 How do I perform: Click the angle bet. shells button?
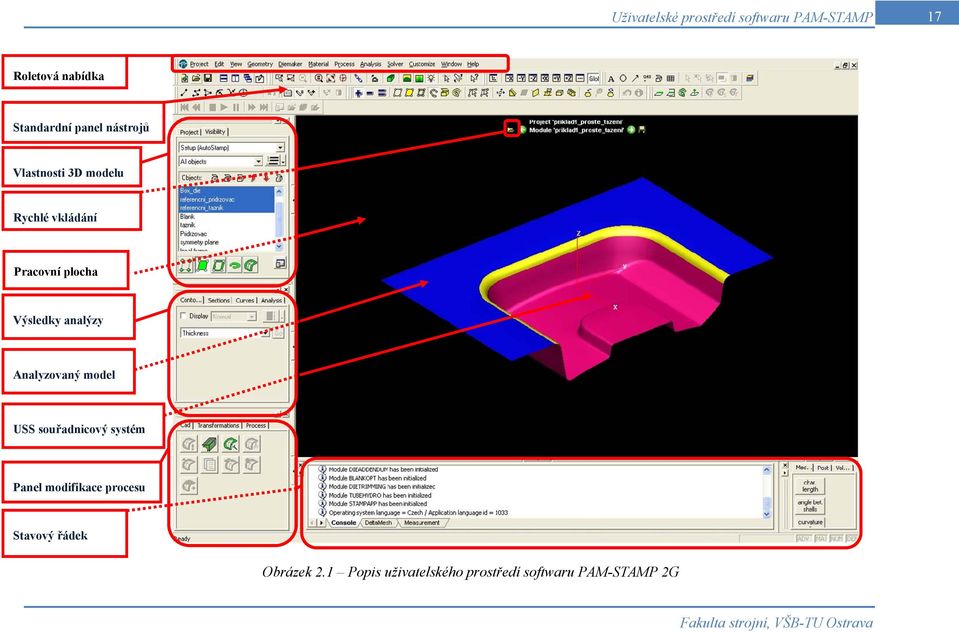pyautogui.click(x=810, y=505)
